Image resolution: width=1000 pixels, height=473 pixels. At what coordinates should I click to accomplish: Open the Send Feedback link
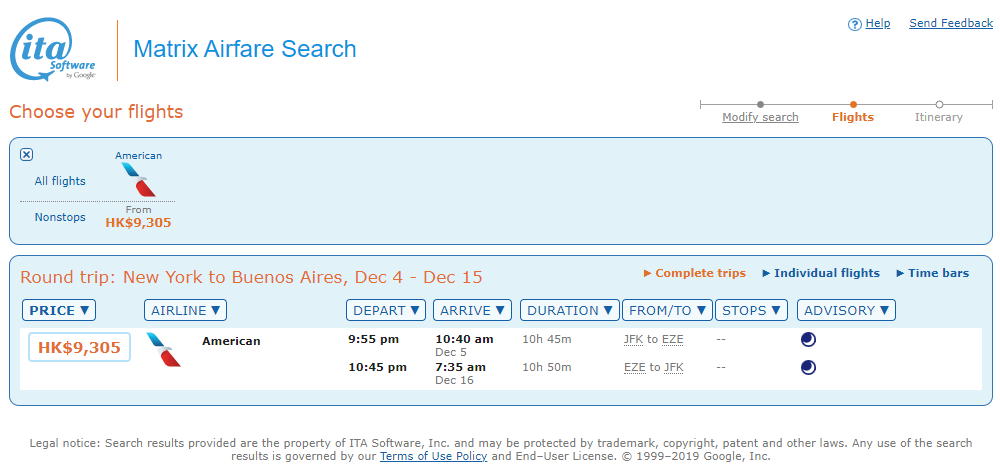coord(951,24)
